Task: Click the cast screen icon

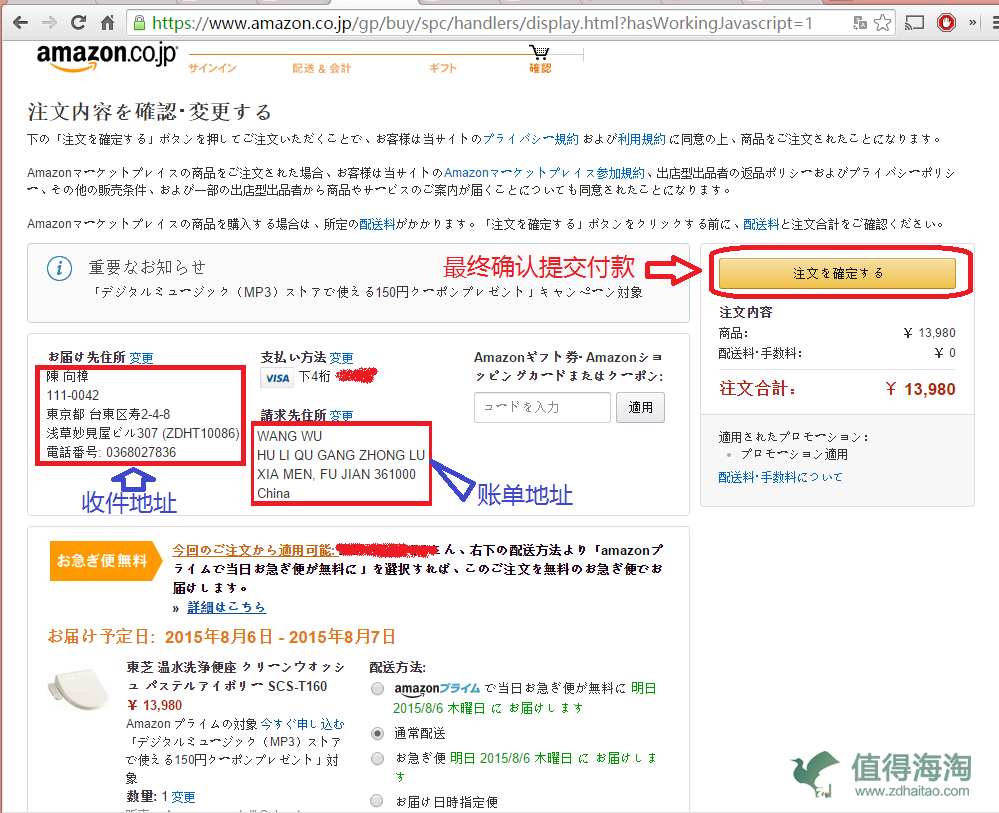Action: coord(914,24)
